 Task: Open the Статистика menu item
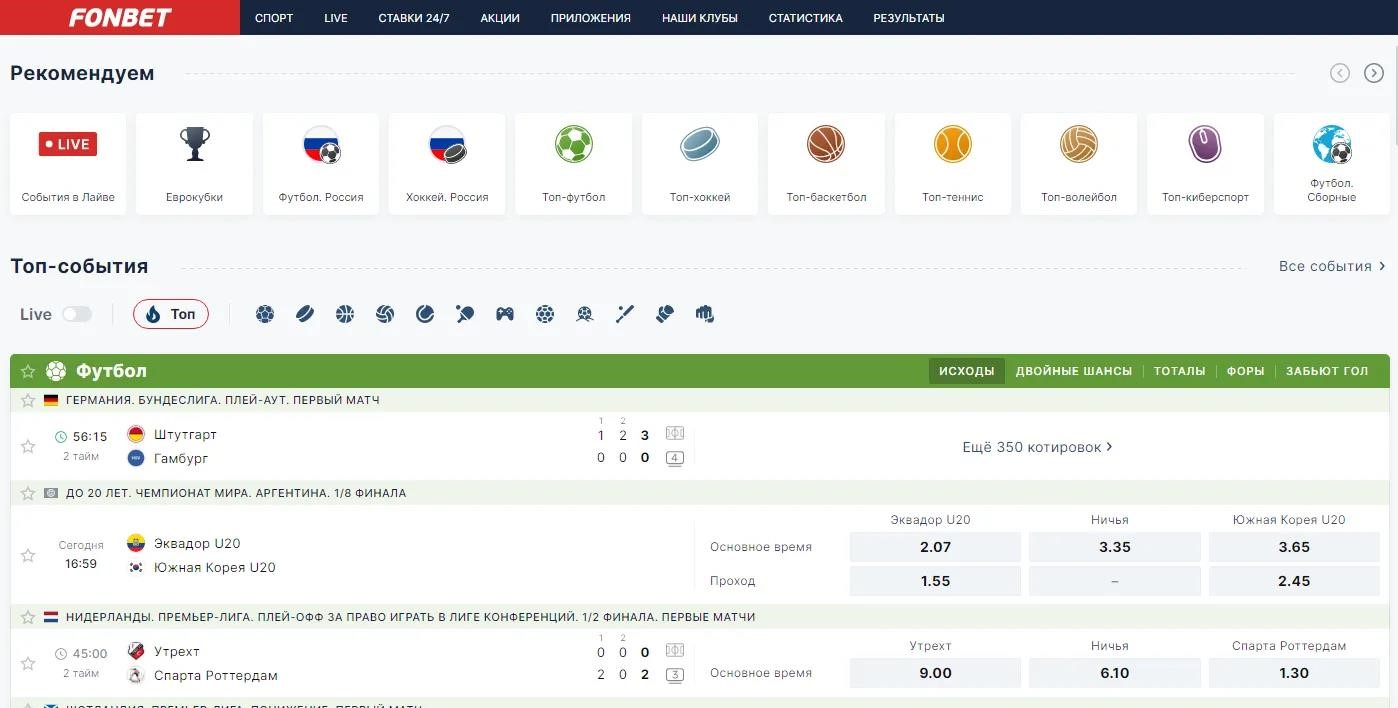coord(806,18)
